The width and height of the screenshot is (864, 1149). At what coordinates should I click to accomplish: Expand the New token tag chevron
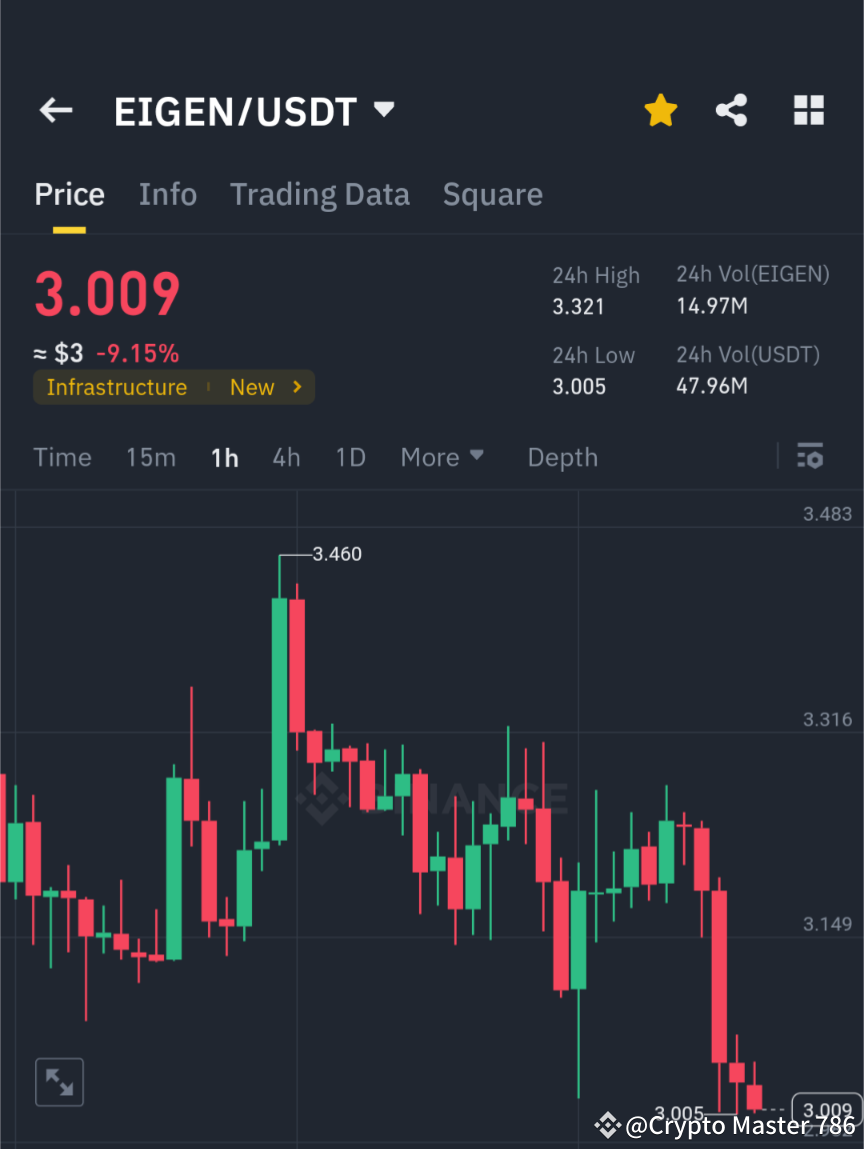coord(297,387)
